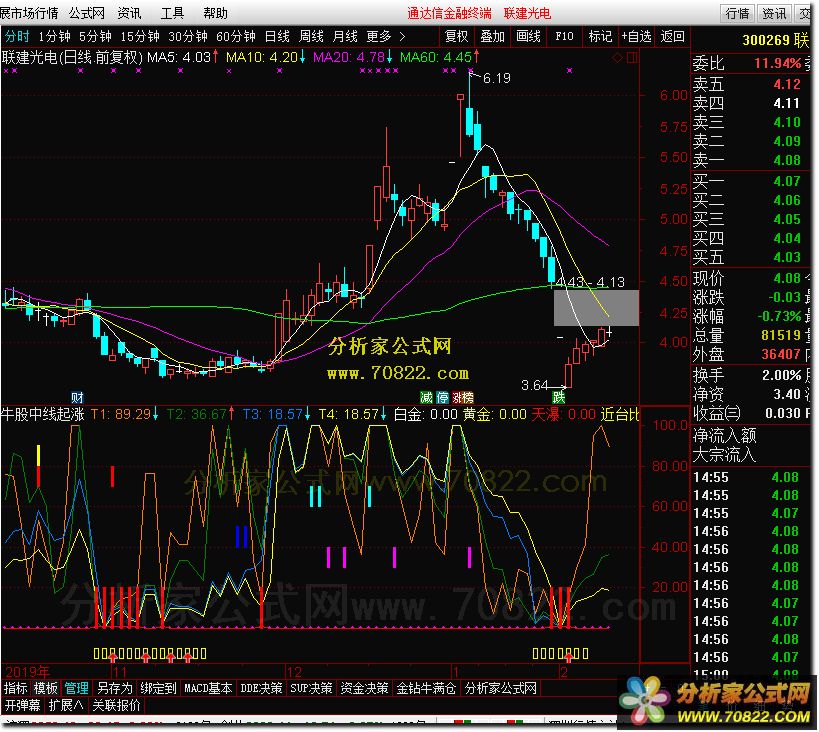The height and width of the screenshot is (732, 819).
Task: Add stock via +自选 button
Action: [x=636, y=36]
